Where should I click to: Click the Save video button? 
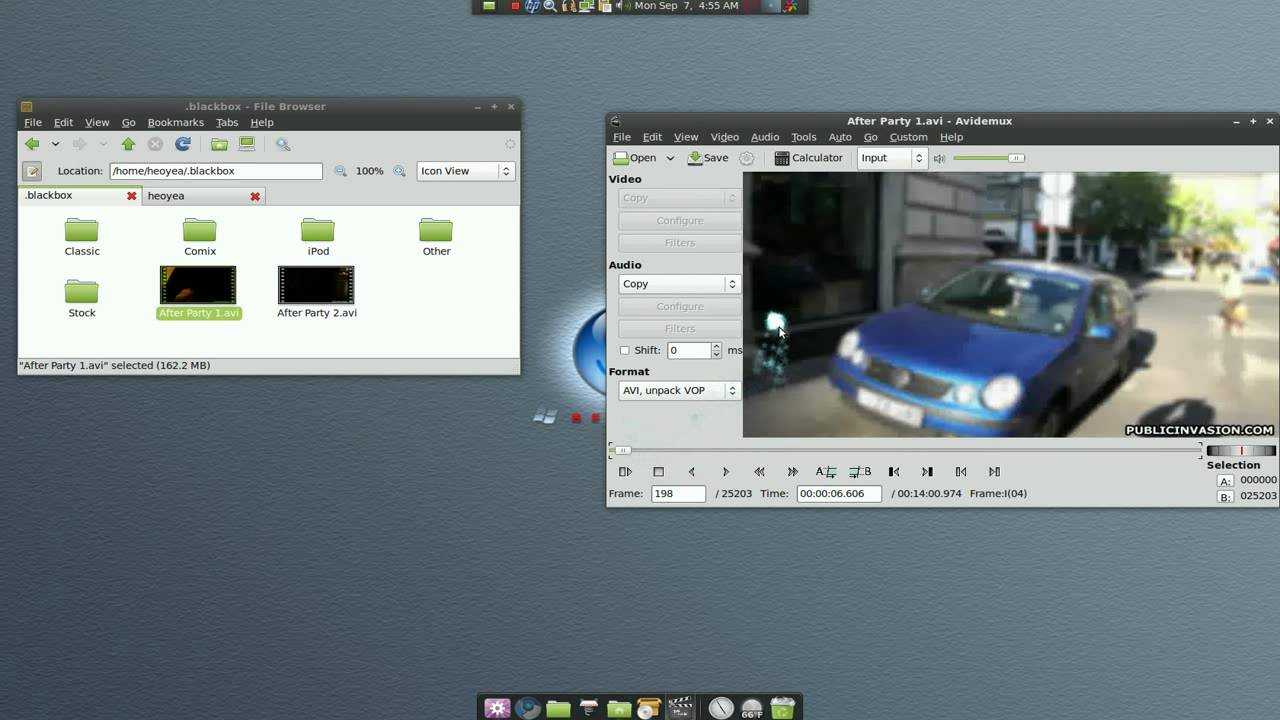tap(708, 158)
